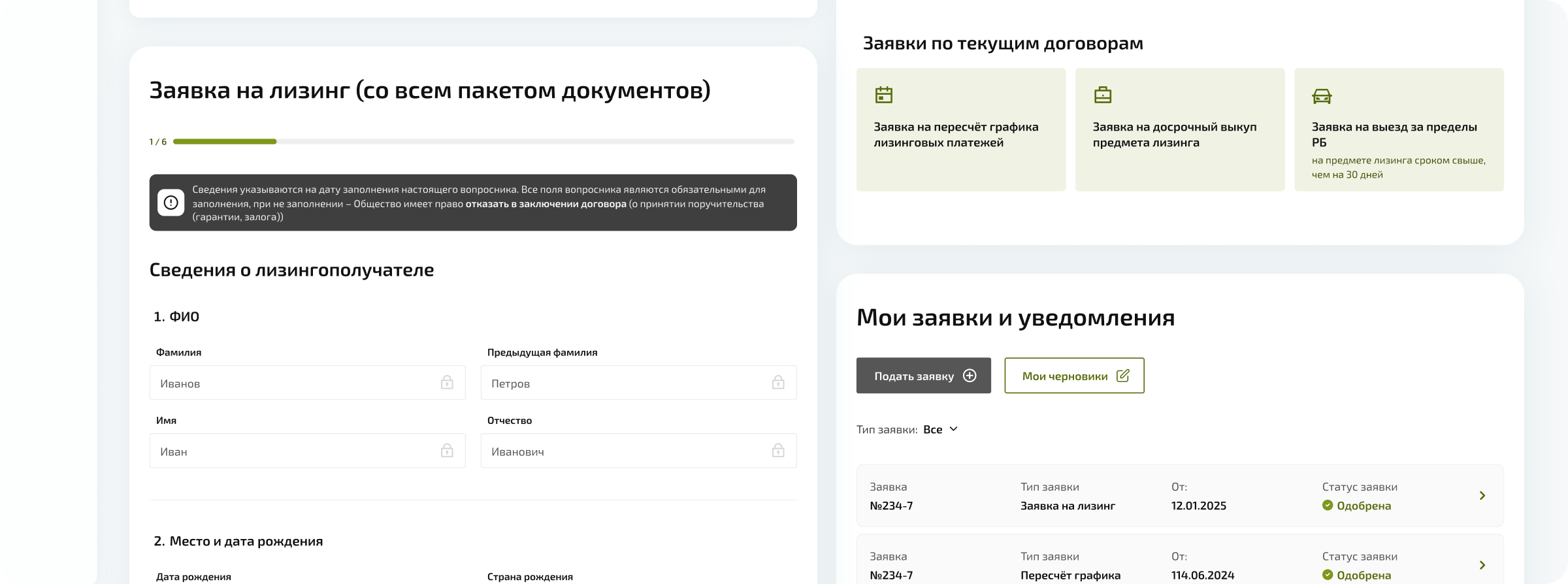Click green check icon of Заявка на лизинг status
Screen dimensions: 1568x584
[x=1328, y=505]
